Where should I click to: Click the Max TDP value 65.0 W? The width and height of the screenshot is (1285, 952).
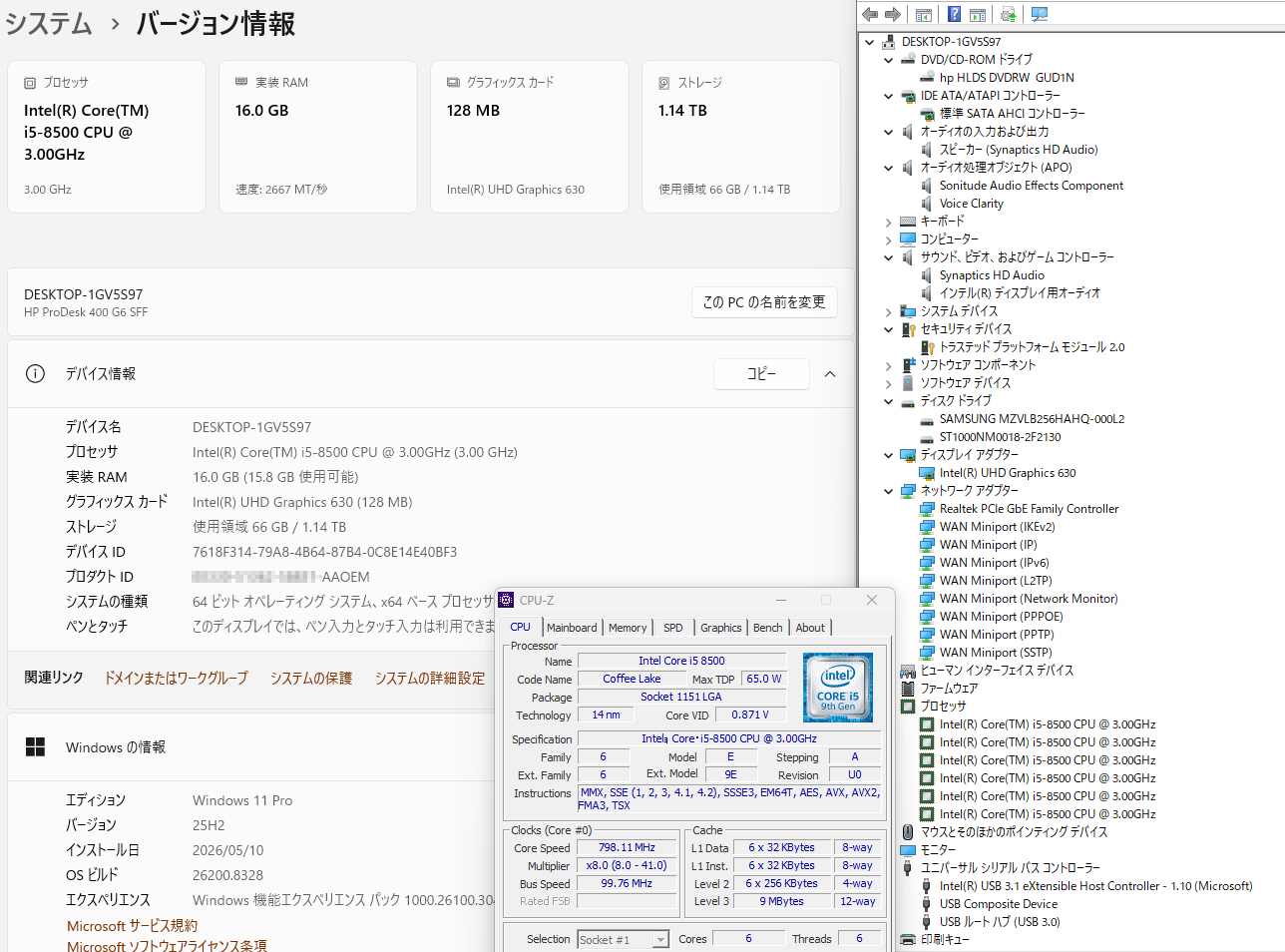(x=764, y=679)
